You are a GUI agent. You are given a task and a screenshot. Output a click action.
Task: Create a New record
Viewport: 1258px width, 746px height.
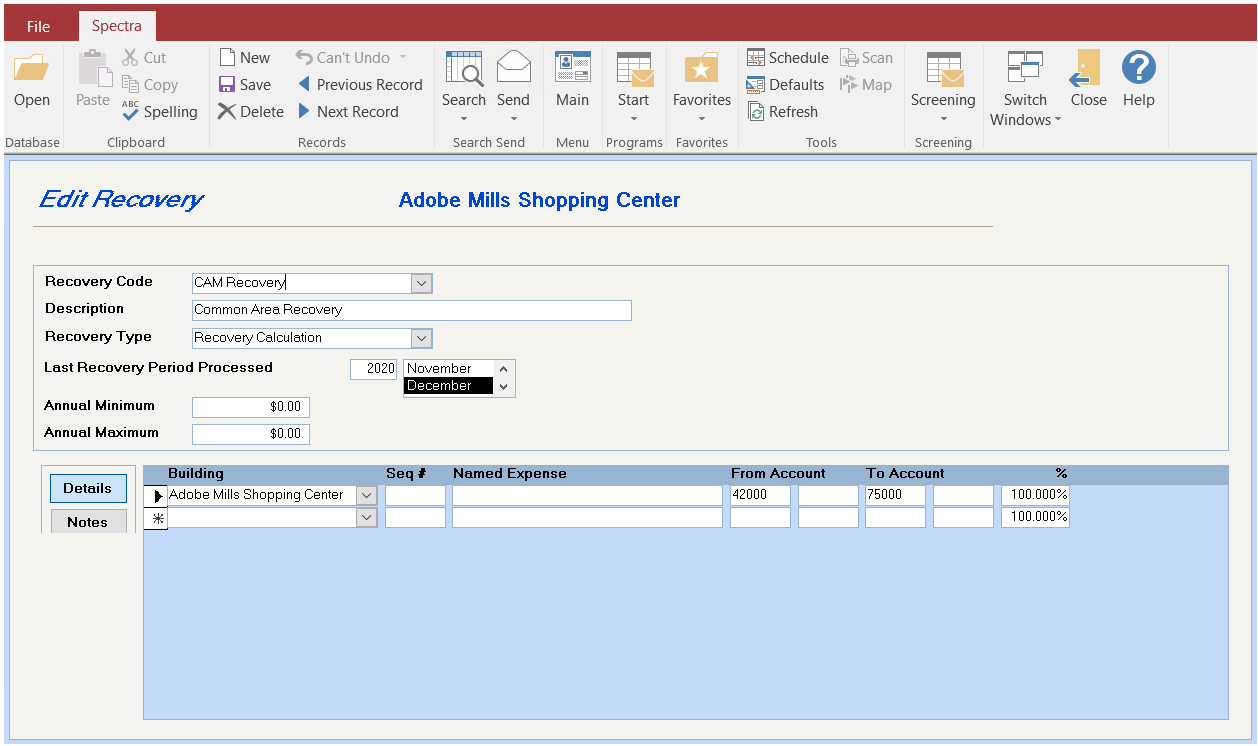[x=245, y=58]
